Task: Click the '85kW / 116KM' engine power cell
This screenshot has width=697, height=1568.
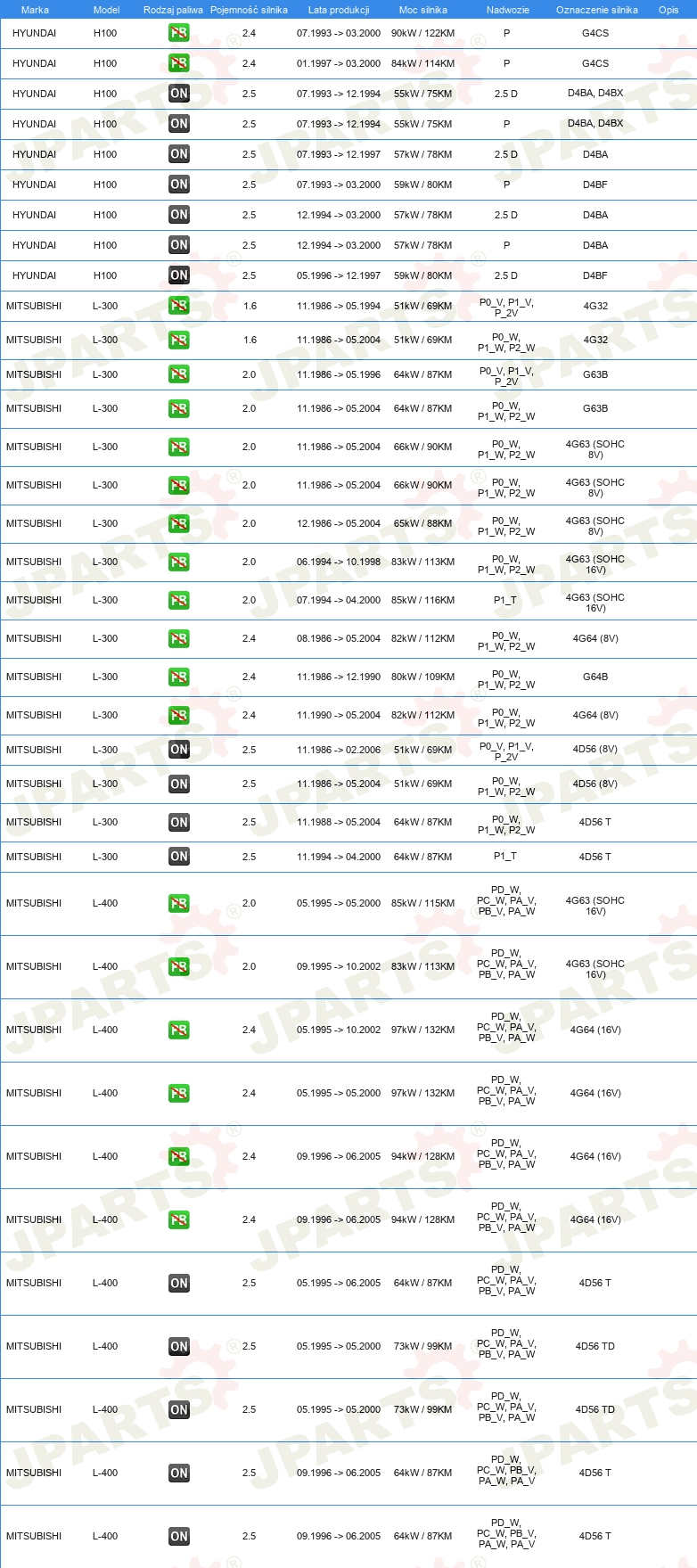Action: (x=422, y=600)
